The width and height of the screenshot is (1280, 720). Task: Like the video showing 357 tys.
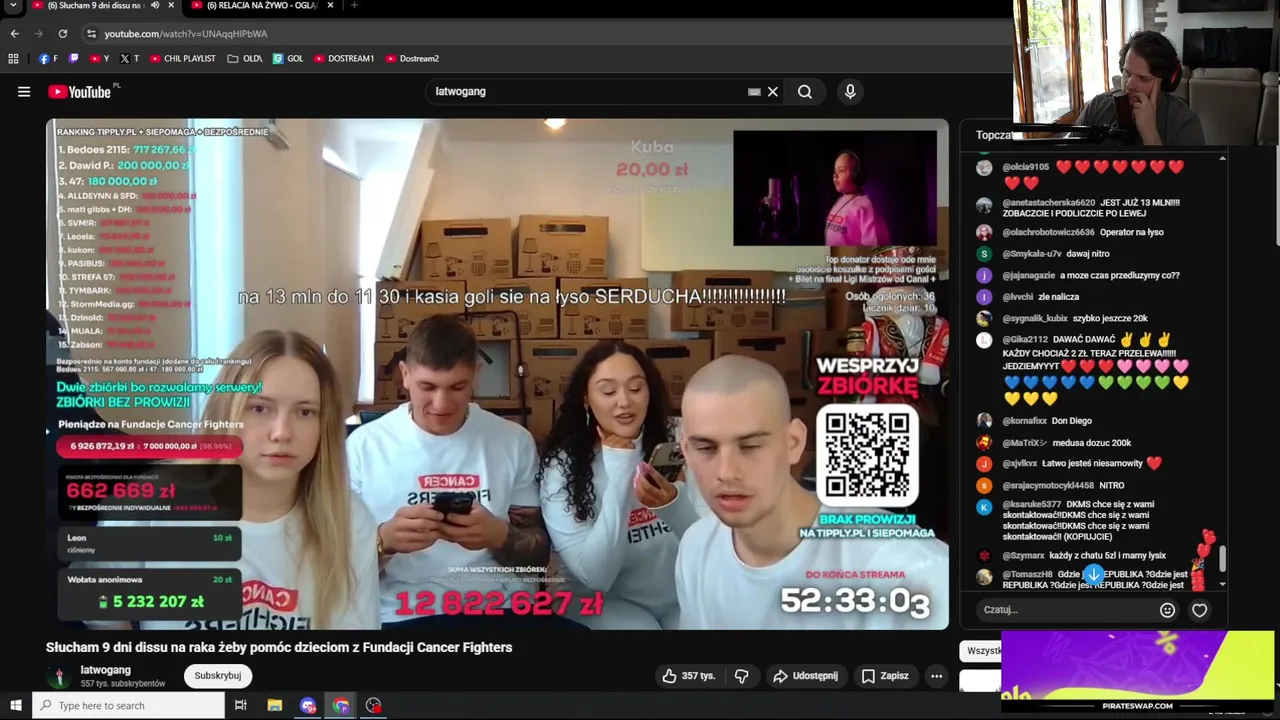pos(689,676)
